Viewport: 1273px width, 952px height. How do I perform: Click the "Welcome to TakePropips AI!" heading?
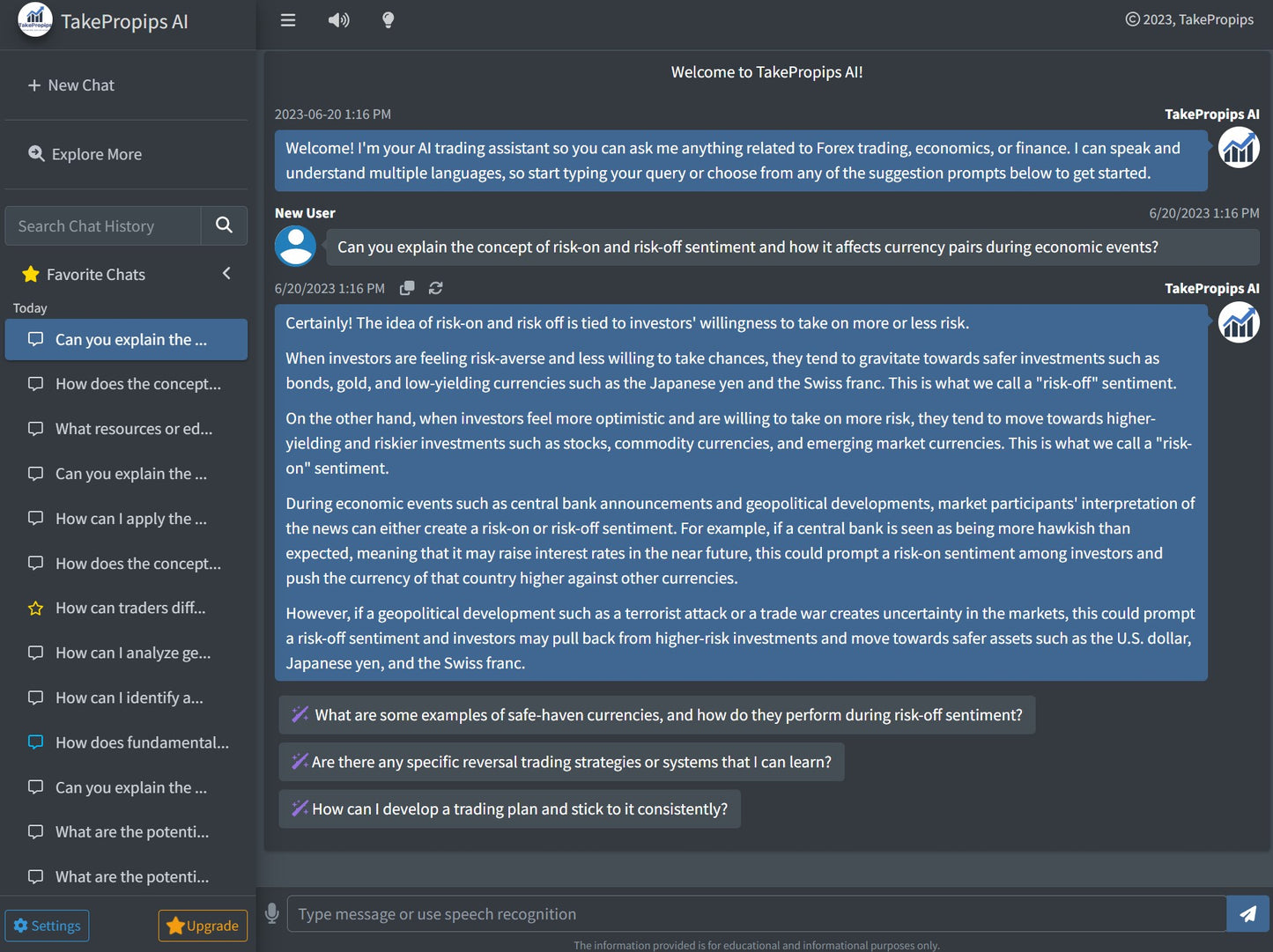pos(767,72)
